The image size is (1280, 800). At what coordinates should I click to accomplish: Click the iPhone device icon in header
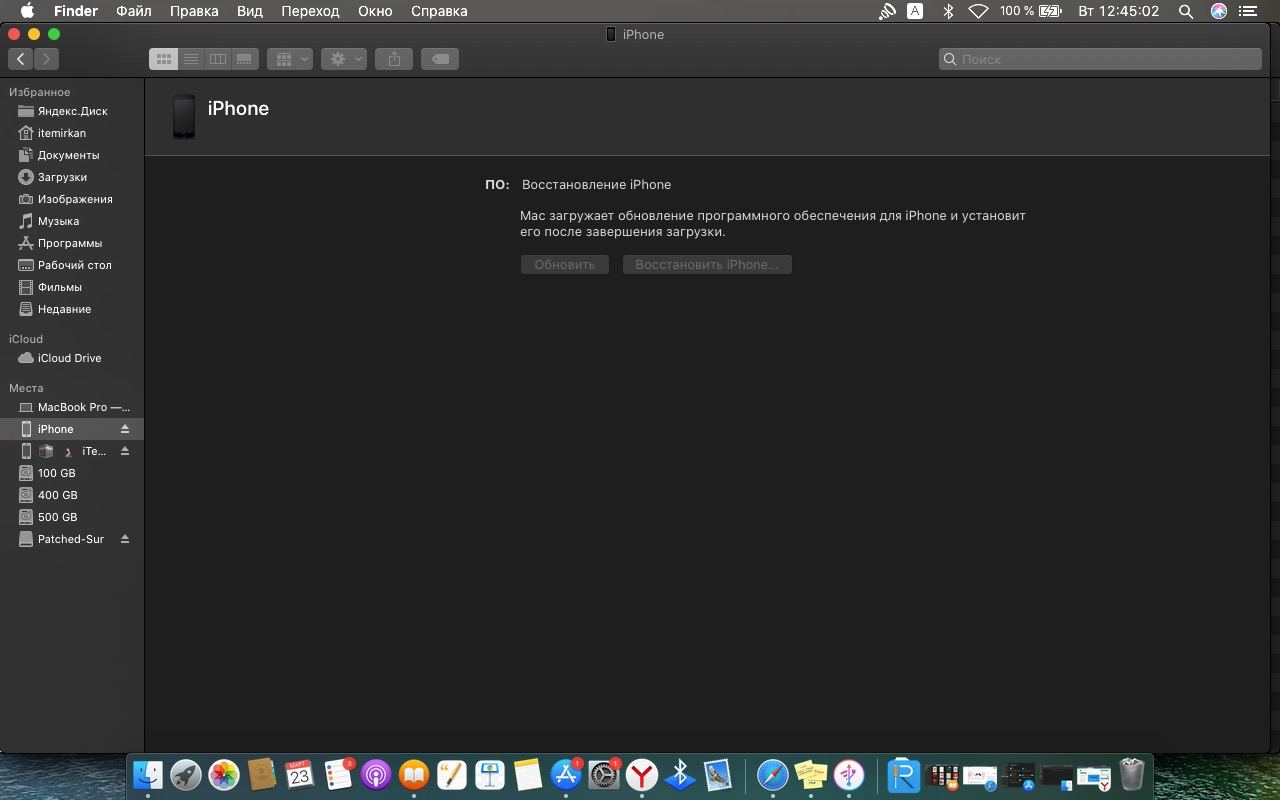pos(183,116)
